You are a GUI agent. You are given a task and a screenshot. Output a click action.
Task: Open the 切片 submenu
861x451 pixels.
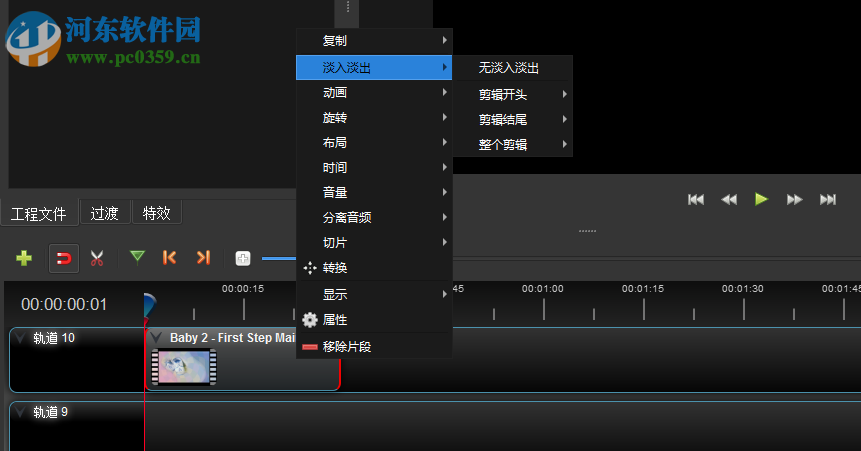374,242
